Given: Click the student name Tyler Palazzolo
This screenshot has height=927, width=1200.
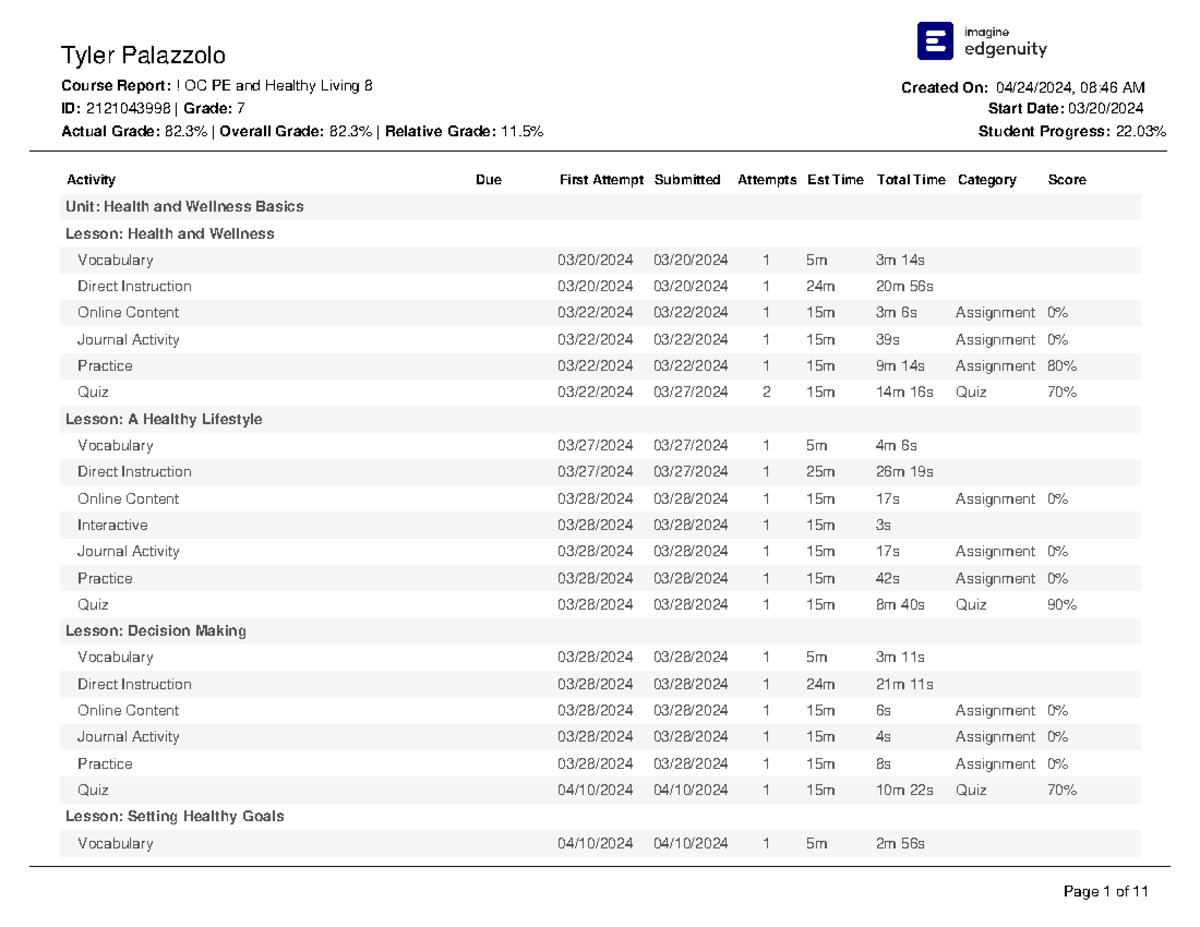Looking at the screenshot, I should [x=140, y=57].
